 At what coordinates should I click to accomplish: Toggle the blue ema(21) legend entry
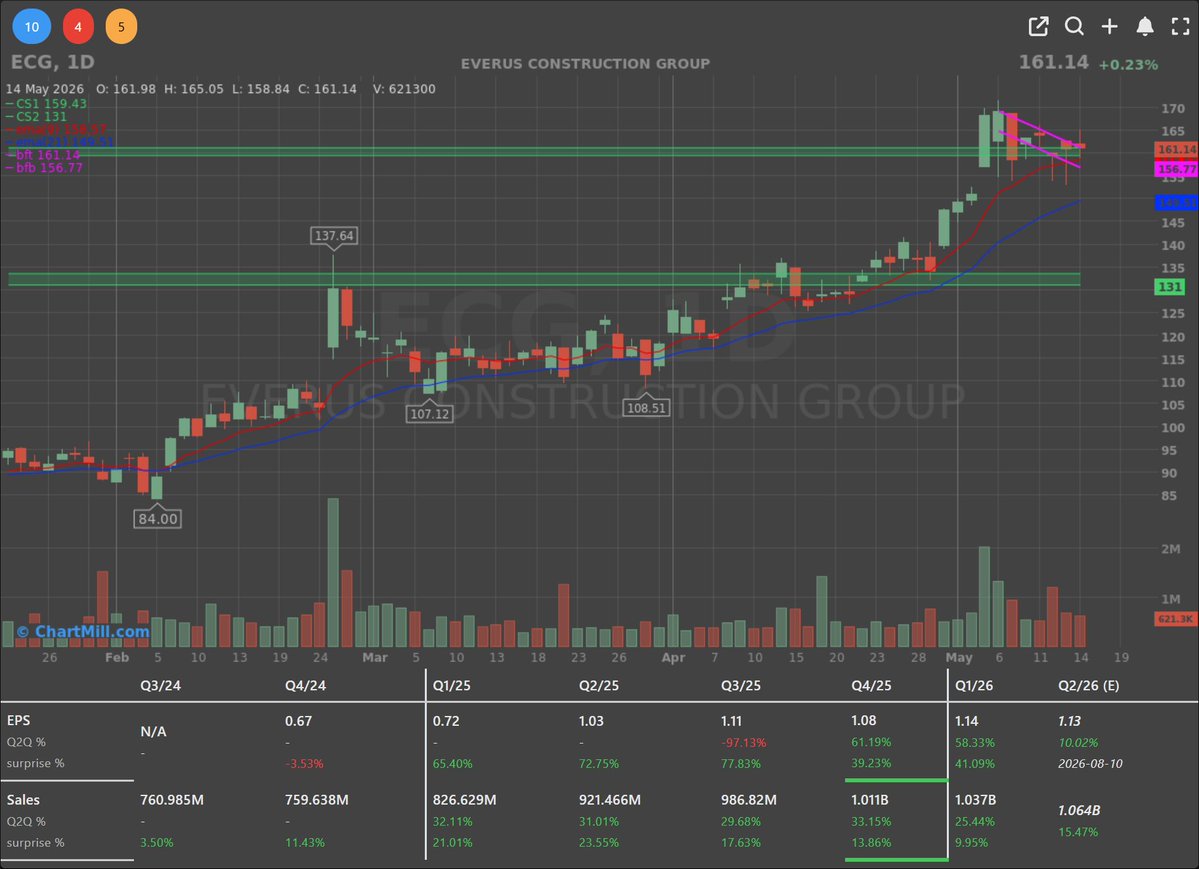(x=60, y=142)
